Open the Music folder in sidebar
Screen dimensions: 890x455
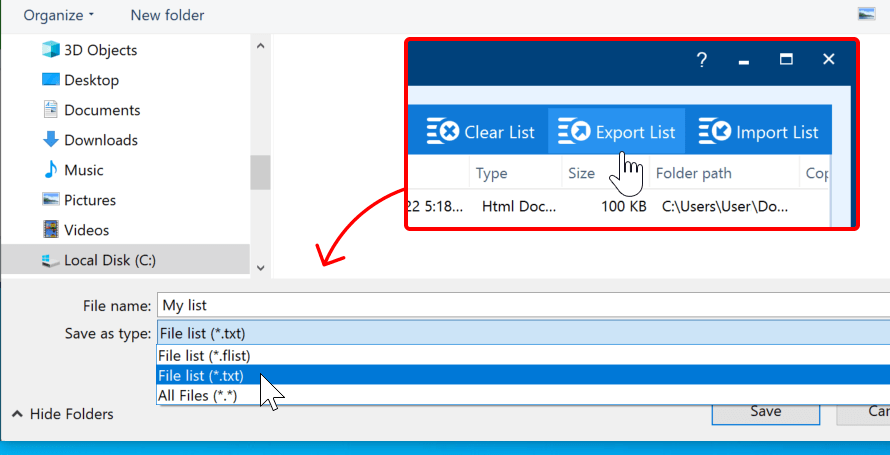(83, 170)
